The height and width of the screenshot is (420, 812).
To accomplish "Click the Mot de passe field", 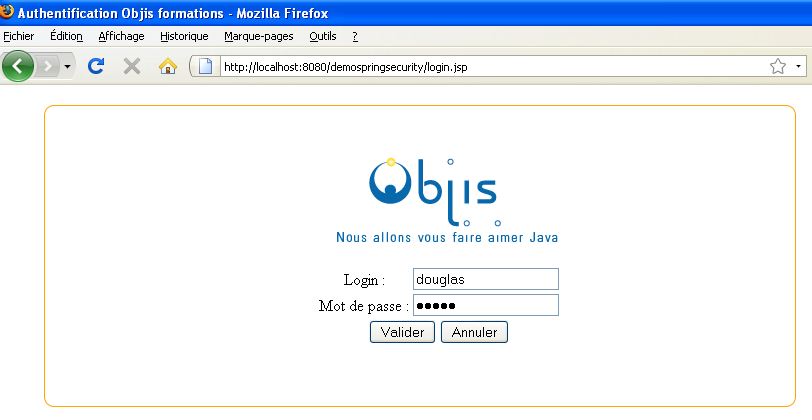I will pyautogui.click(x=486, y=305).
